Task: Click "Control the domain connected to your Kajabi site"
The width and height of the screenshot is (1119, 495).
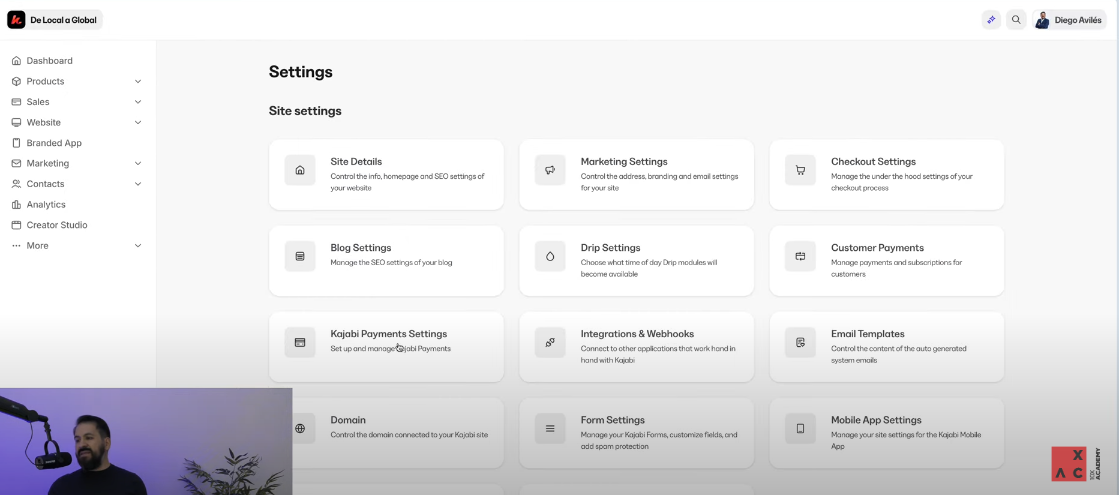Action: (409, 435)
